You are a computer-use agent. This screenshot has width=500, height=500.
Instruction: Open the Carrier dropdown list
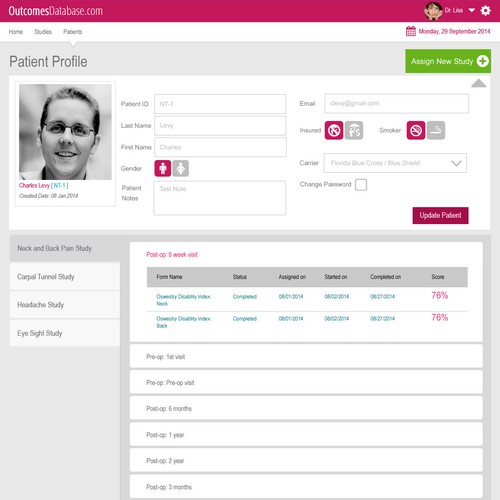395,163
